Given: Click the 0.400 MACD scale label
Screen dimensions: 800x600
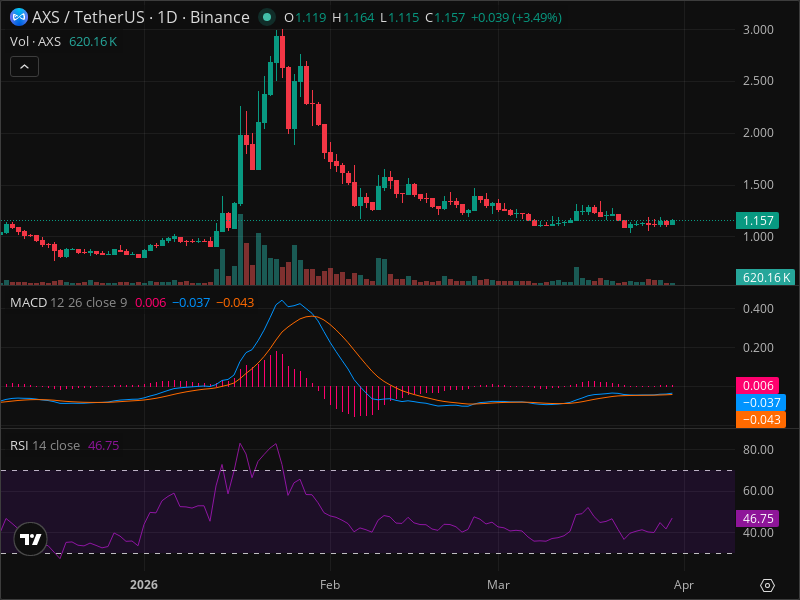Looking at the screenshot, I should [758, 309].
